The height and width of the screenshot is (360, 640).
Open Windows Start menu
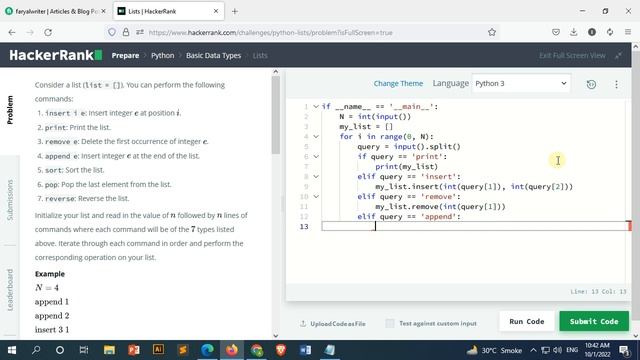pyautogui.click(x=12, y=350)
